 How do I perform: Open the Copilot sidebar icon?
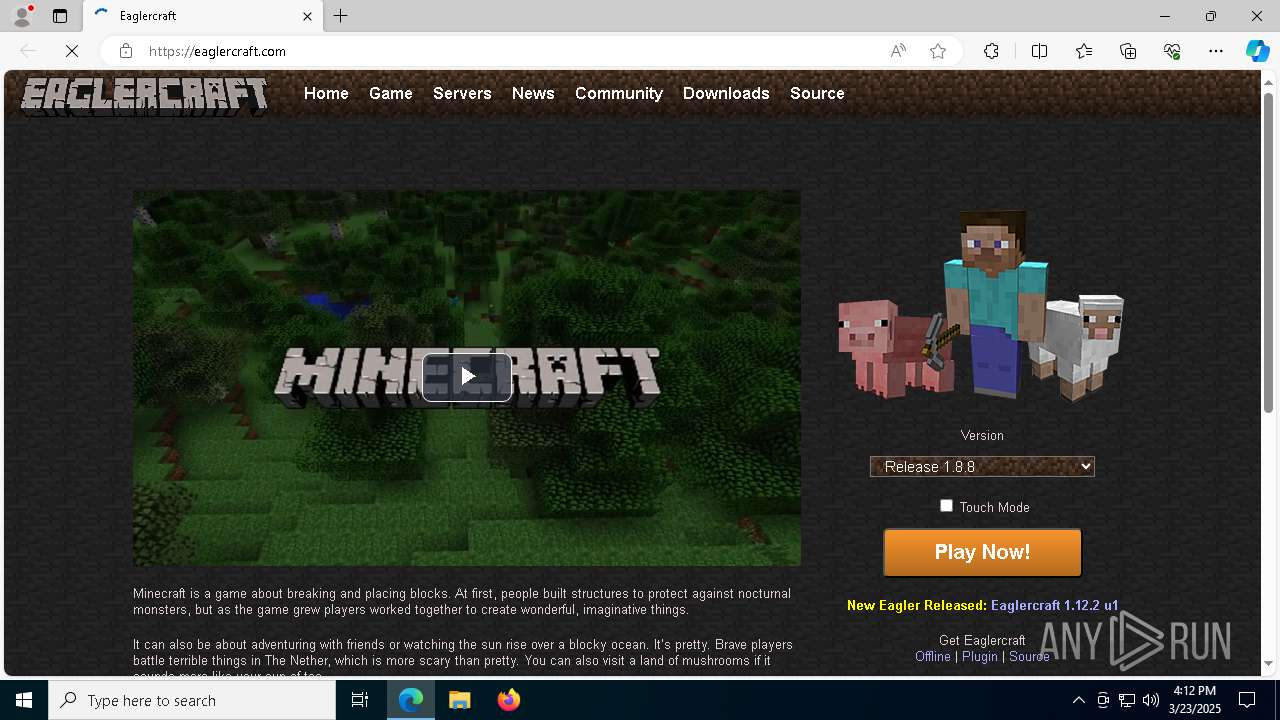[1257, 51]
